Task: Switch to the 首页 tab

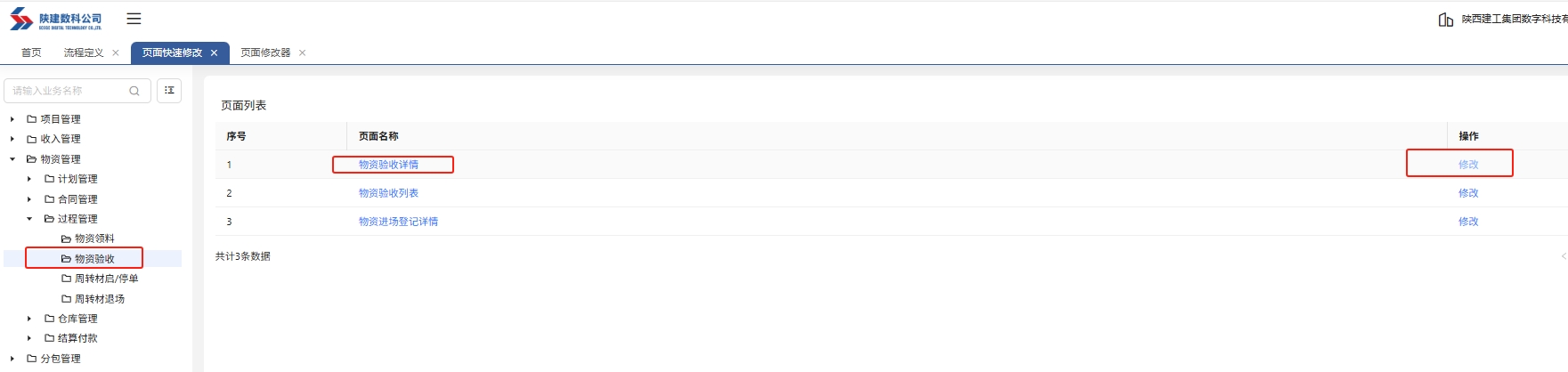Action: [31, 53]
